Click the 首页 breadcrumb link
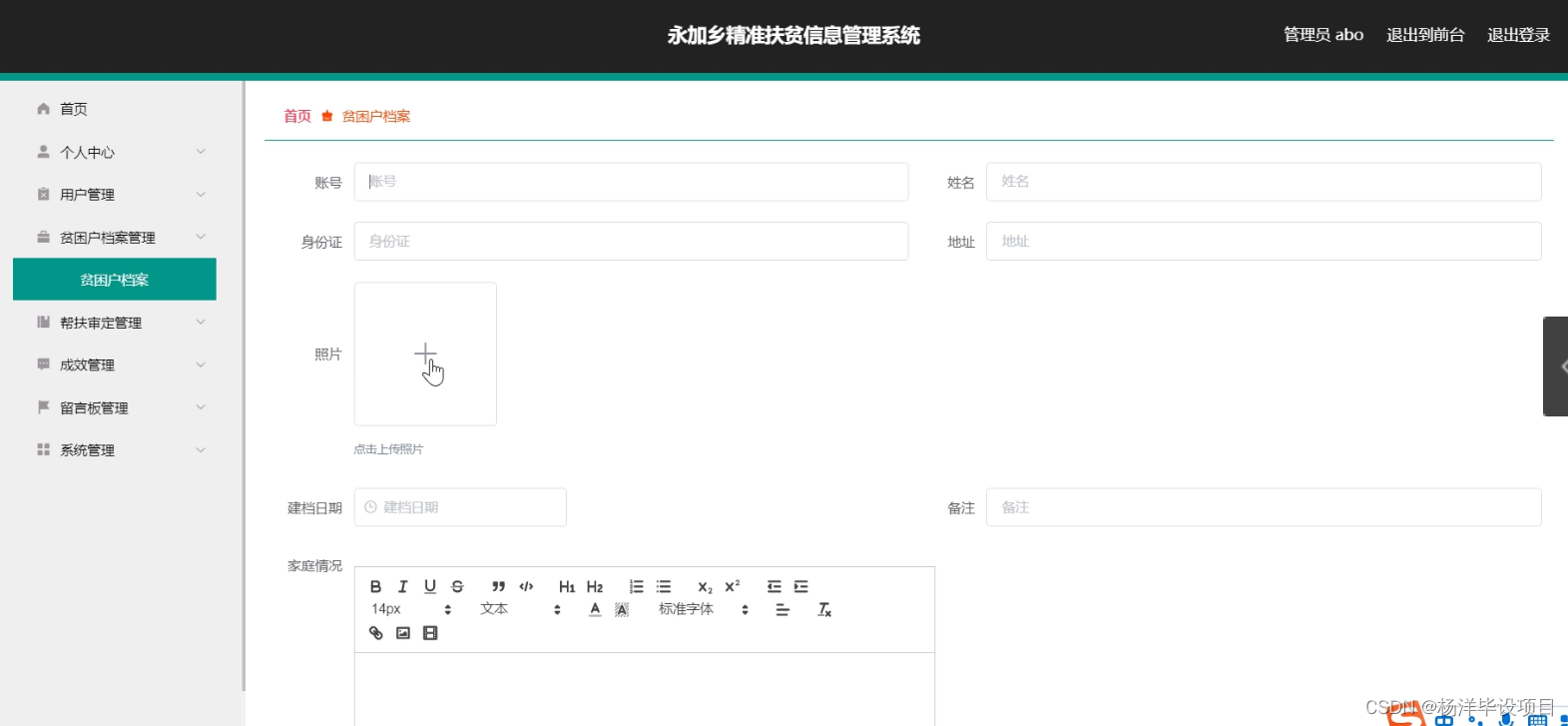This screenshot has width=1568, height=726. pyautogui.click(x=297, y=116)
